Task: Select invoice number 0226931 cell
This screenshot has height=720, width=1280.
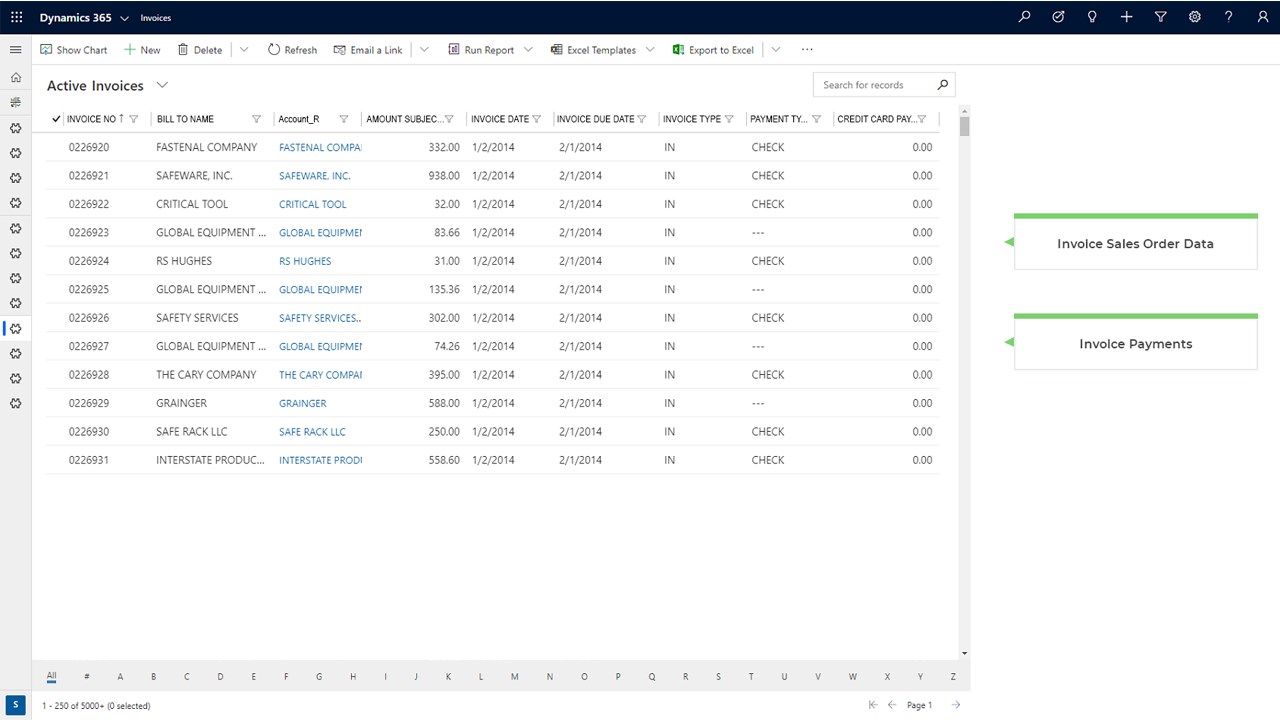Action: [89, 460]
